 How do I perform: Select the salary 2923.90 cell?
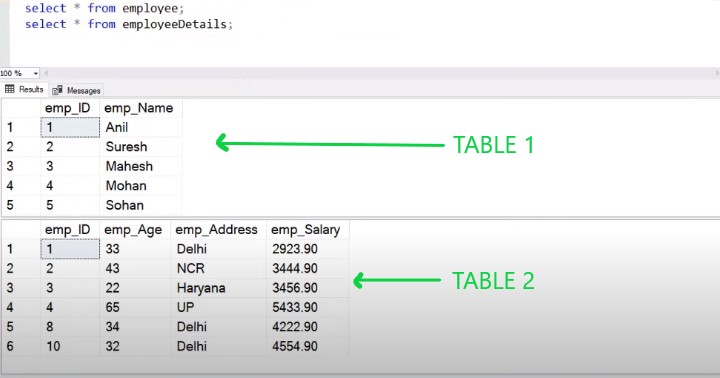307,249
